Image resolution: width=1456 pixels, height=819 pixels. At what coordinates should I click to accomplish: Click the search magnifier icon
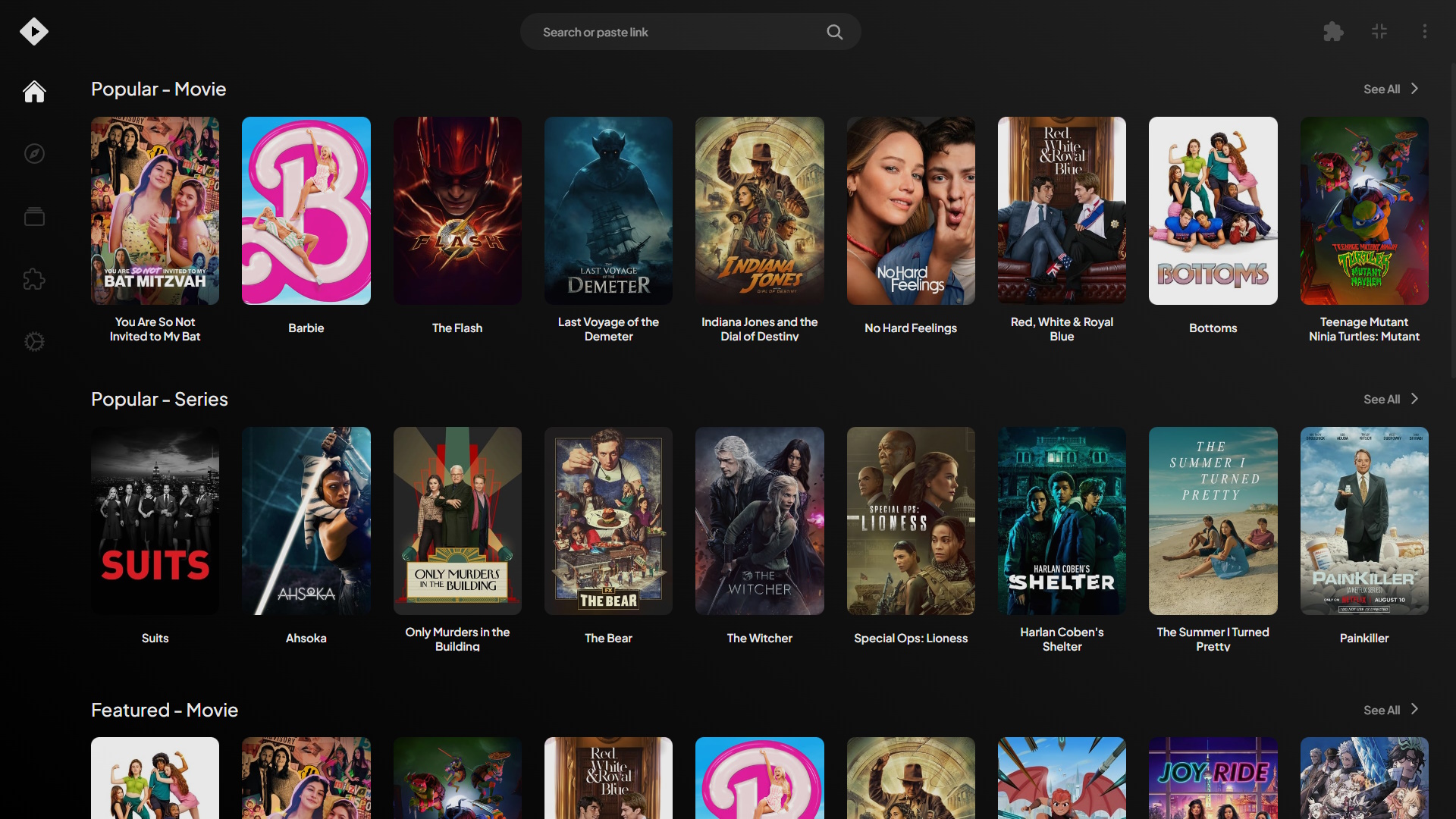point(834,32)
